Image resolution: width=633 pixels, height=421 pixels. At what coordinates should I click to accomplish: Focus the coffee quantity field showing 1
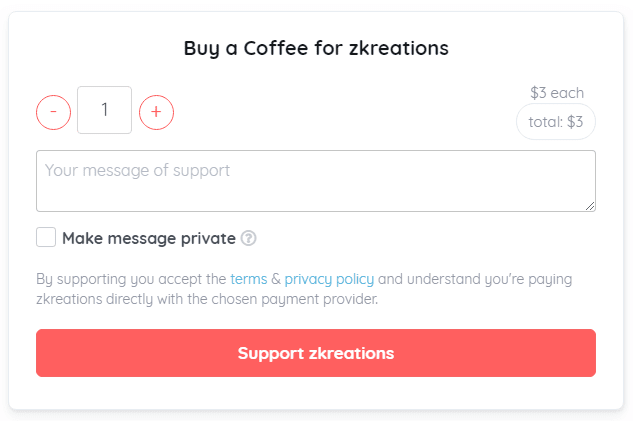[x=105, y=110]
